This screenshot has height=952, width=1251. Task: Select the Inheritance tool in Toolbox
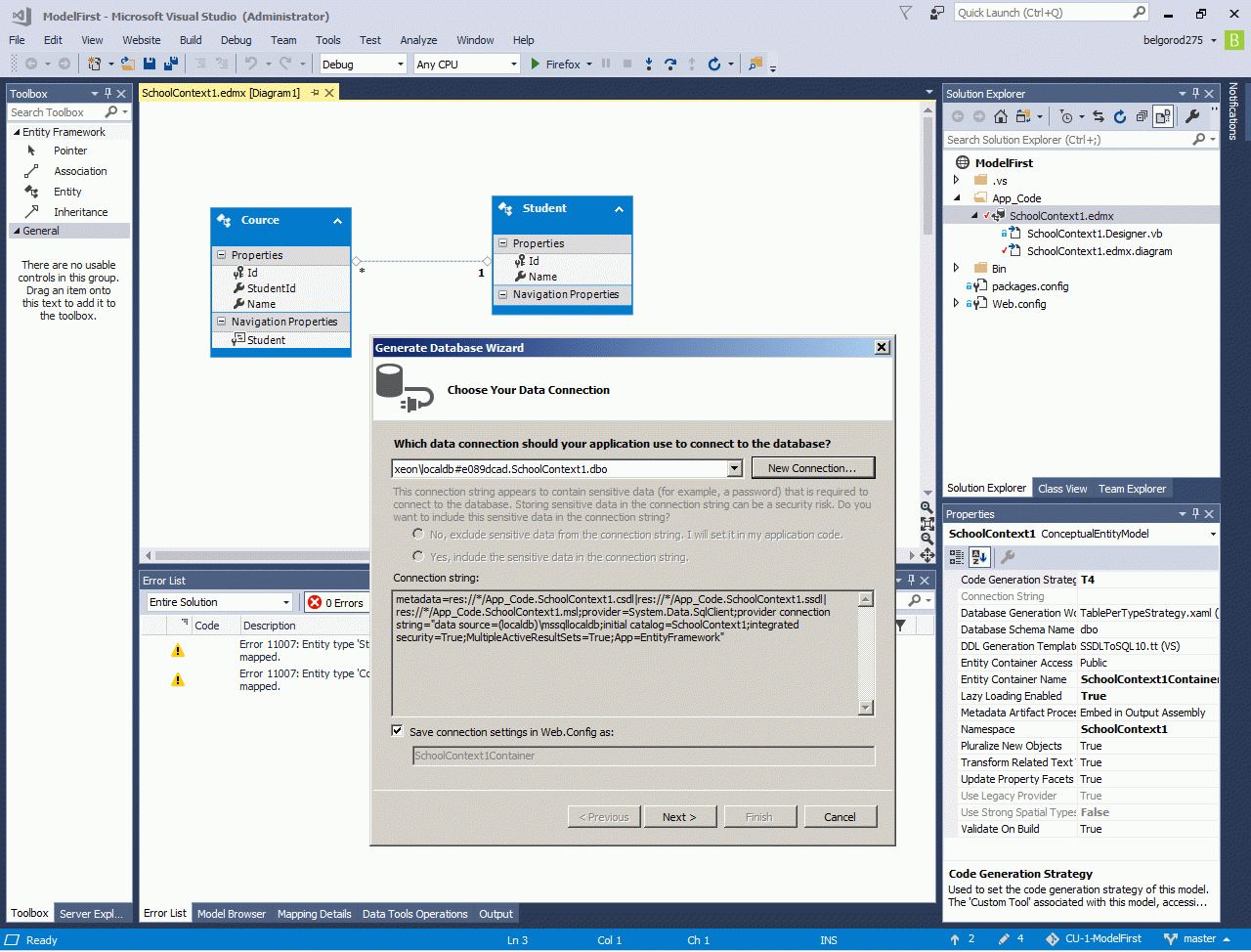[x=80, y=212]
